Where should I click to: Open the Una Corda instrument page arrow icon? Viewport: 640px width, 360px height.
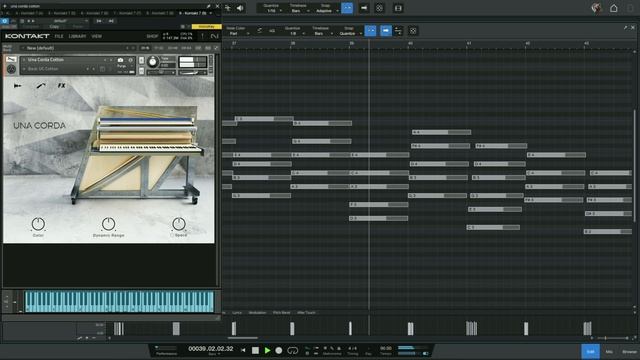[x=17, y=86]
